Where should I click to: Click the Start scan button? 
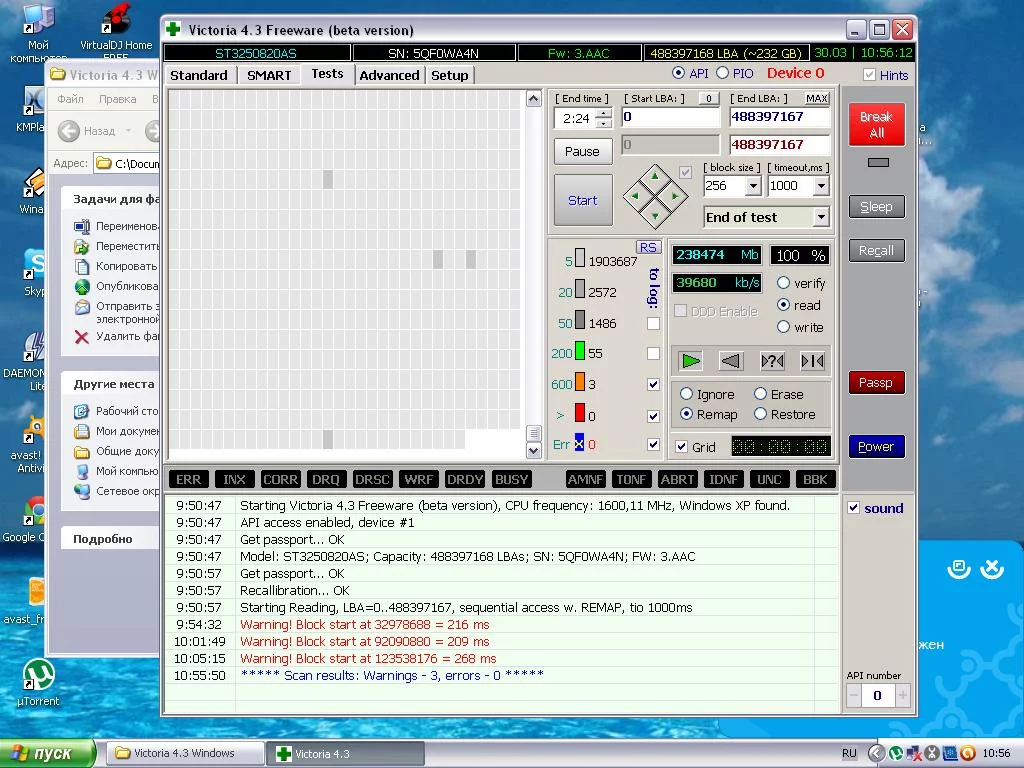tap(582, 200)
